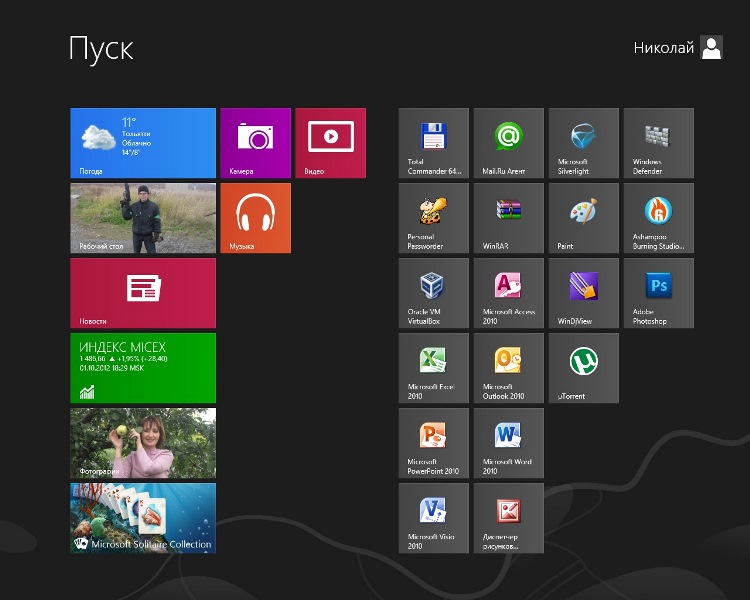Click the user name Николай
Image resolution: width=750 pixels, height=600 pixels.
tap(663, 48)
